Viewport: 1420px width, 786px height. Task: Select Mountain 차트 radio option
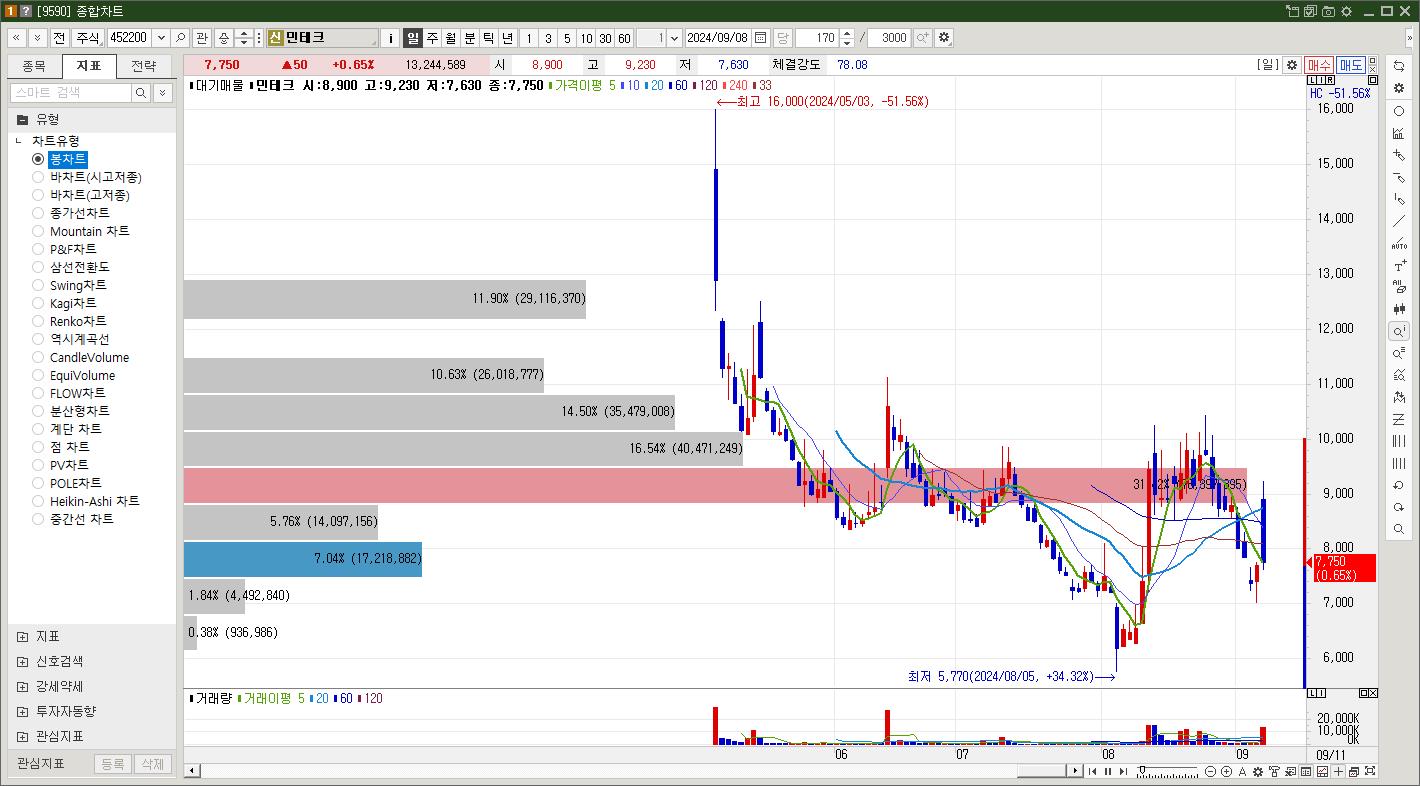[38, 231]
